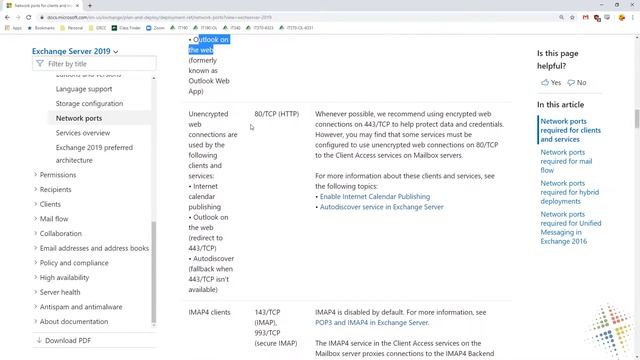Jump to Network ports required for mail flow
Viewport: 640px width, 360px height.
566,161
